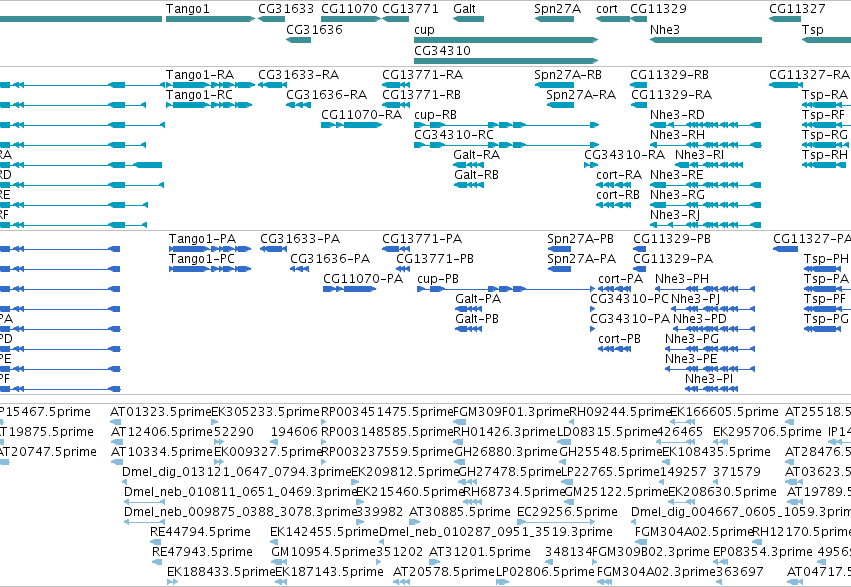Open the Dmel_neb_010811_0651_0469.3prime EST label
The height and width of the screenshot is (587, 851).
pyautogui.click(x=241, y=492)
